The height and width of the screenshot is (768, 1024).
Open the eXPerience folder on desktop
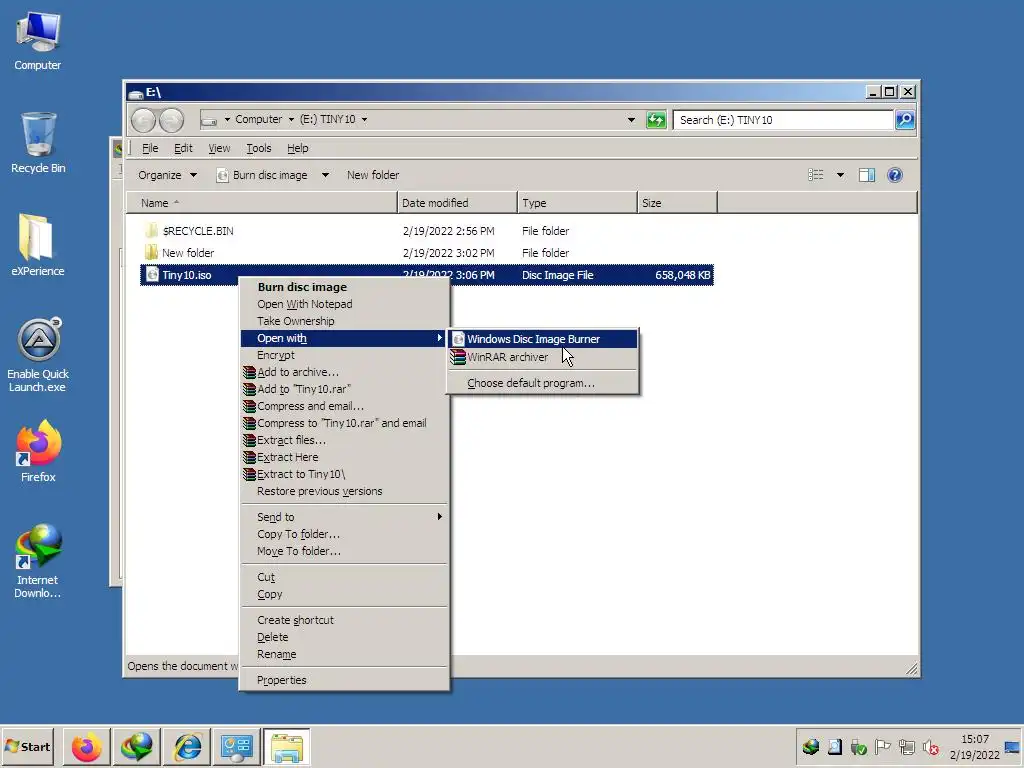38,245
